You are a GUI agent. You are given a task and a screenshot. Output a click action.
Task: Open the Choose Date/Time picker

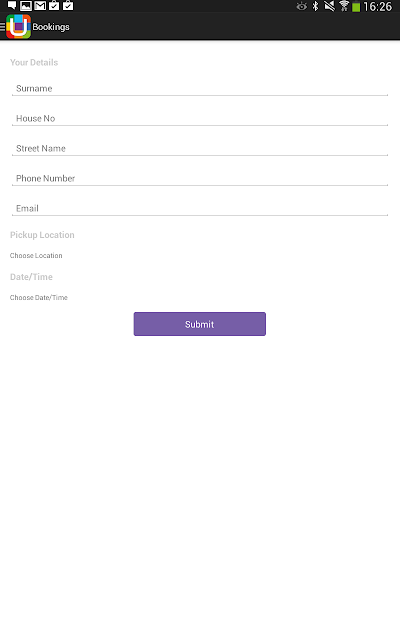pos(39,298)
